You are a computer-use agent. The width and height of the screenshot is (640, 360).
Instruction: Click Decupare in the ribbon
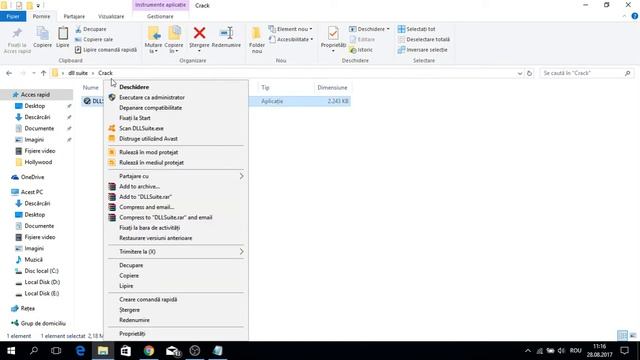tap(91, 29)
